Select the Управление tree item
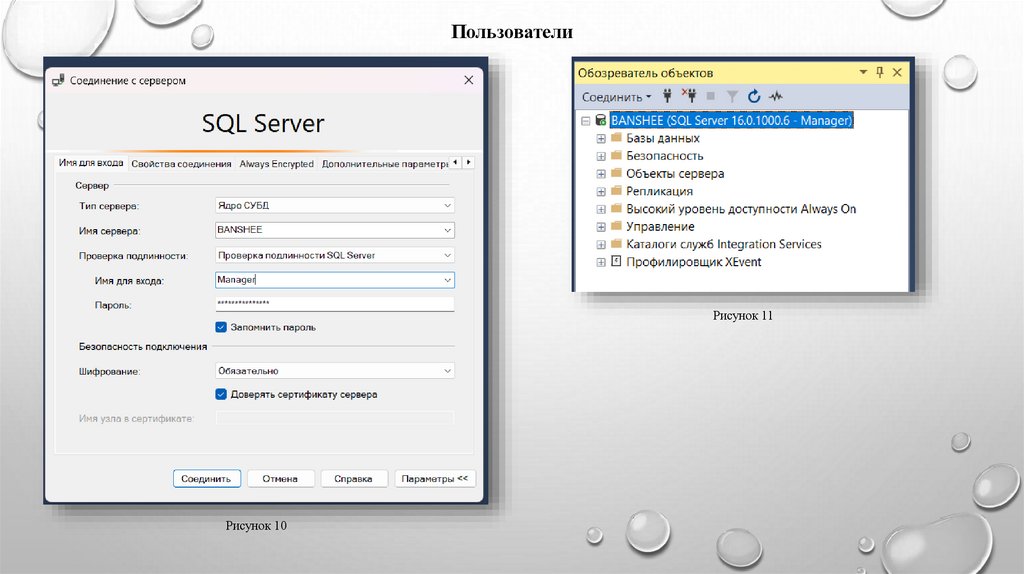Image resolution: width=1024 pixels, height=574 pixels. point(660,226)
